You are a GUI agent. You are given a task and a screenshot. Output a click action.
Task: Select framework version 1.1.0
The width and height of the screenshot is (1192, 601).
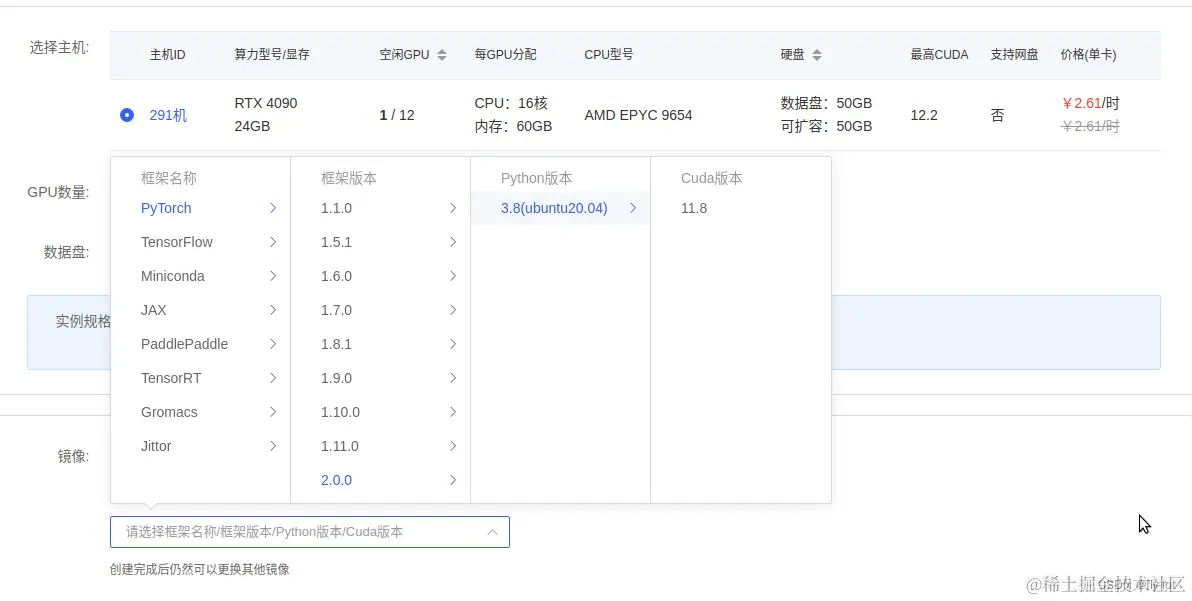click(x=336, y=208)
